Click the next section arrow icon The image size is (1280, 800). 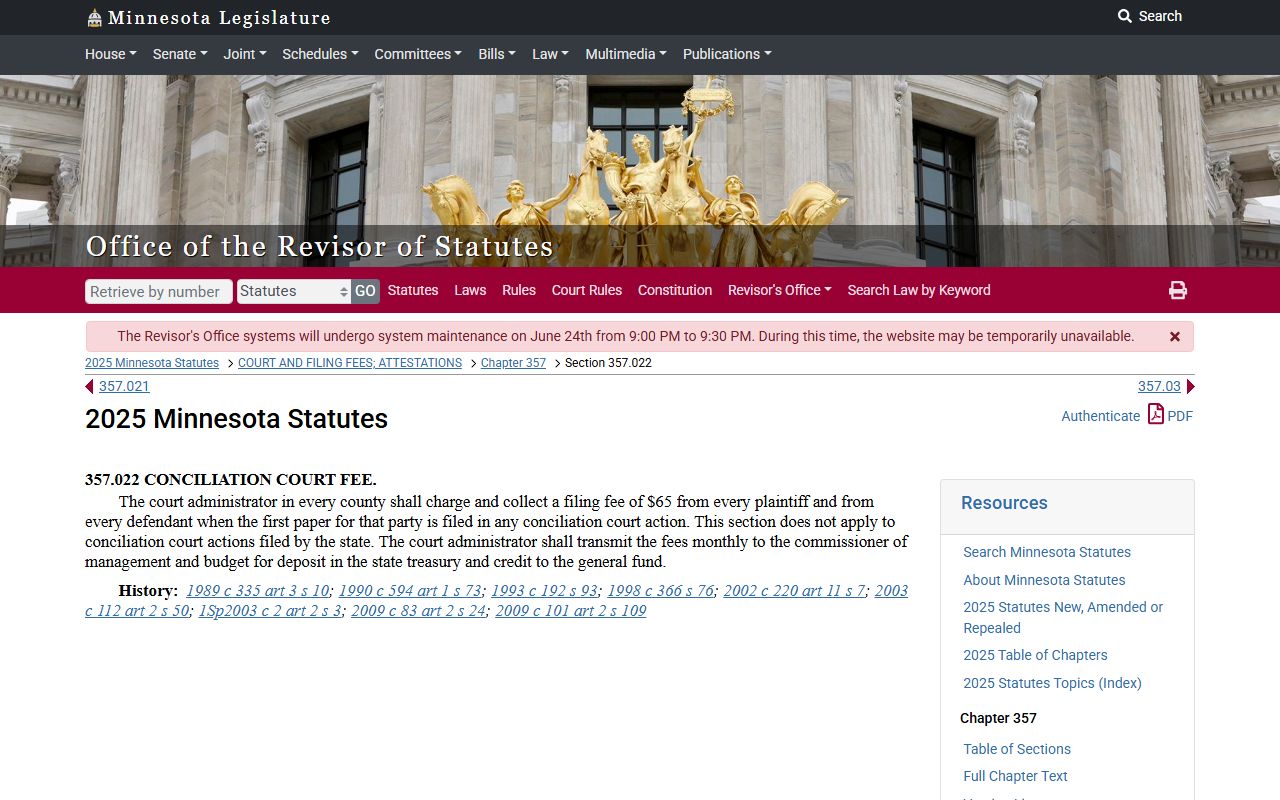1190,387
